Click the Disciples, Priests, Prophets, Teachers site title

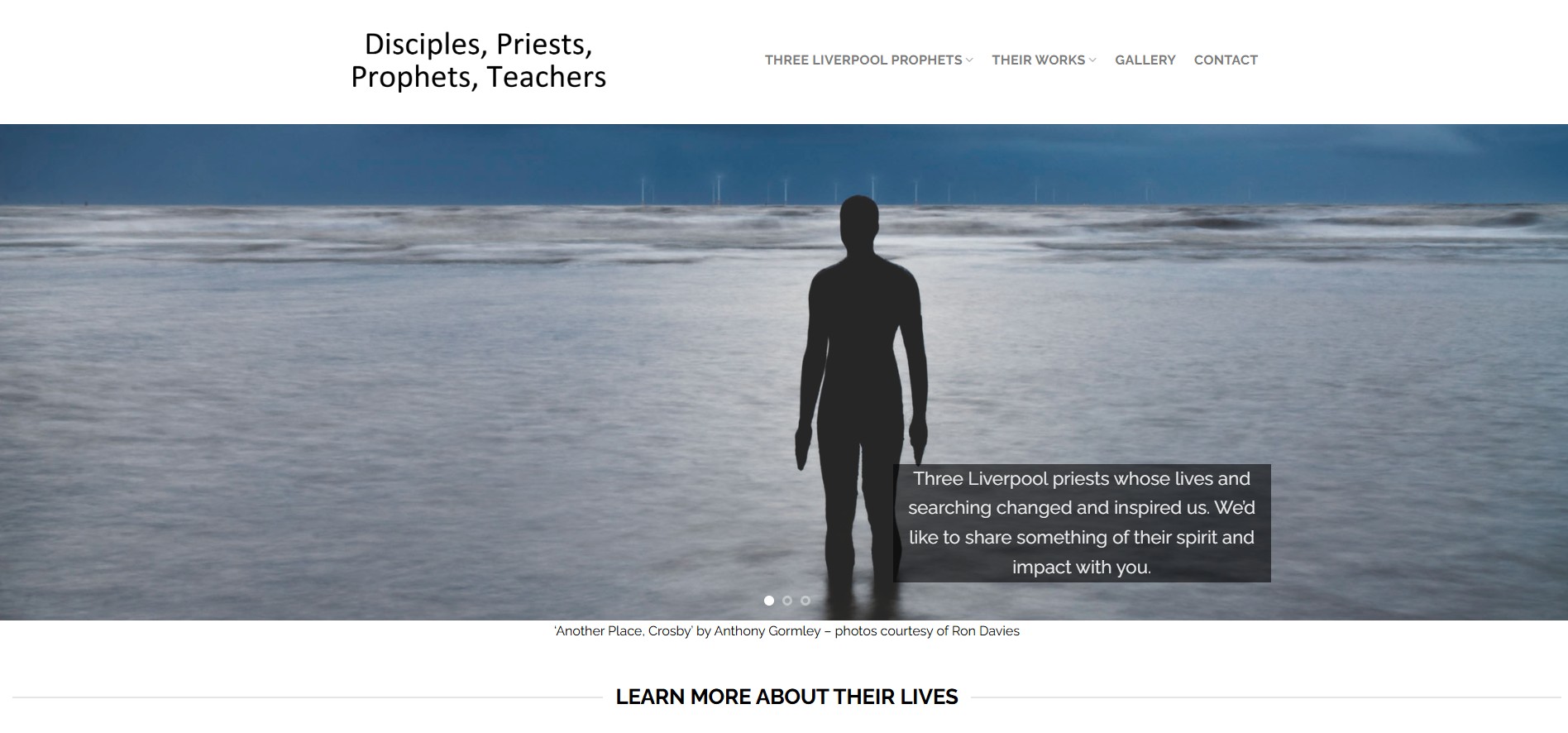479,60
